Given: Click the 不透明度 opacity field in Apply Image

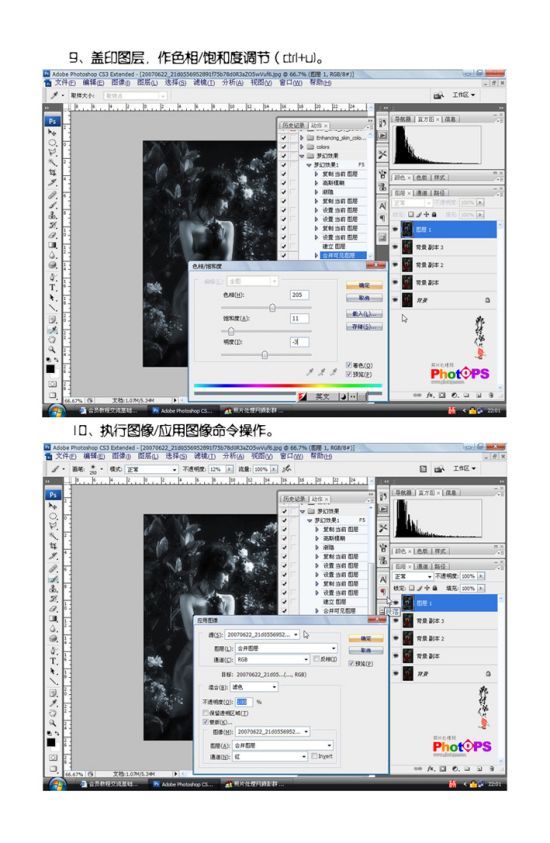Looking at the screenshot, I should [x=243, y=702].
